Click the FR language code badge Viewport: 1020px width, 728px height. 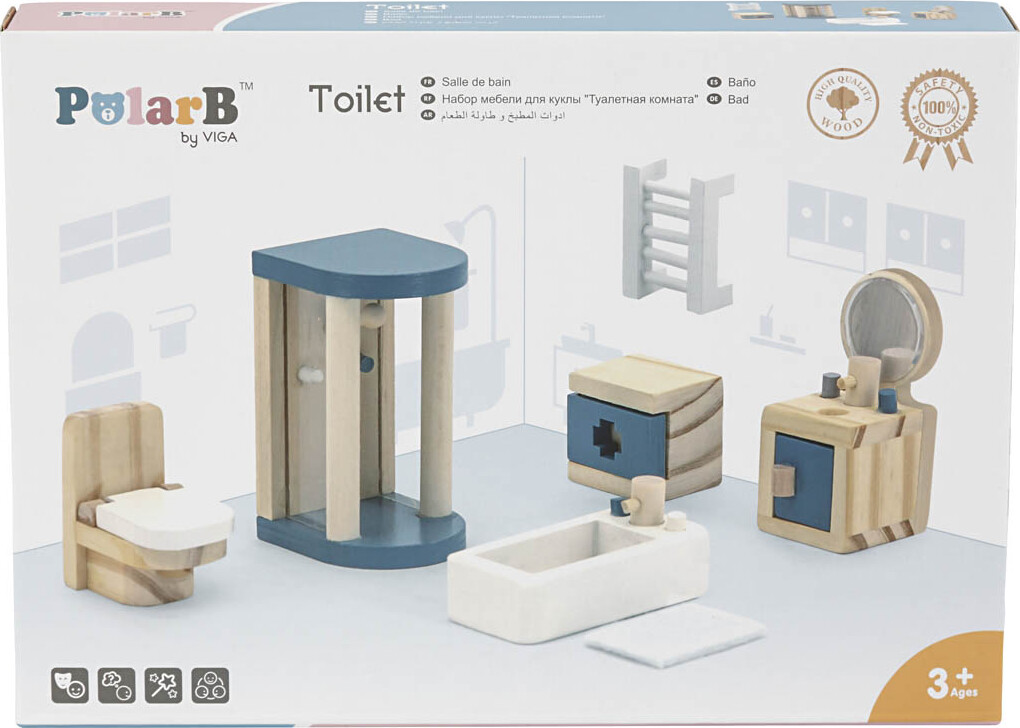pos(427,82)
